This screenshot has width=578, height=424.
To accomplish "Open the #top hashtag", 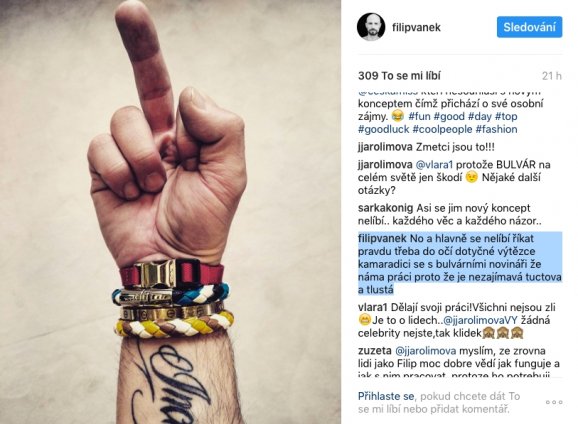I will pos(506,117).
